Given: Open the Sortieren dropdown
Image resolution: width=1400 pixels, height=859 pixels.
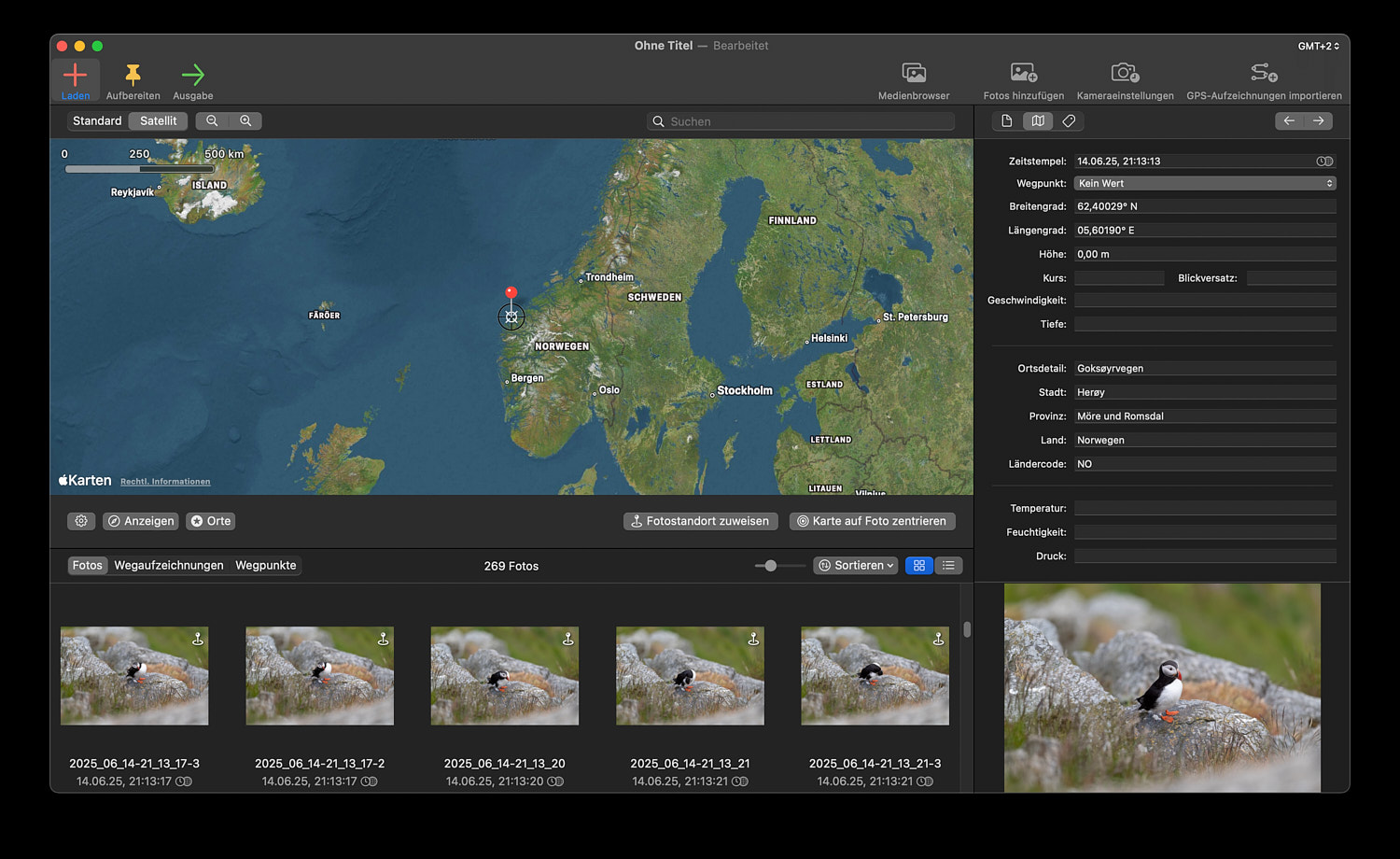Looking at the screenshot, I should [856, 565].
